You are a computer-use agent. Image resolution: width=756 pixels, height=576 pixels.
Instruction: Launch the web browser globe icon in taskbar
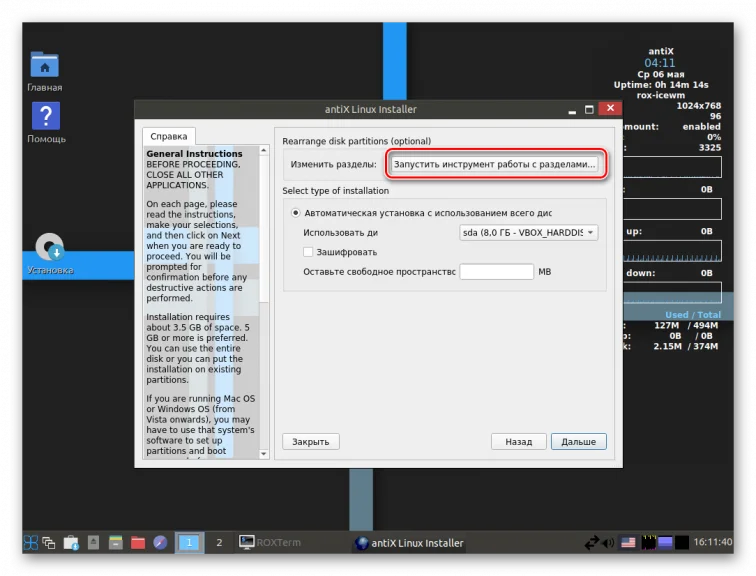point(160,543)
